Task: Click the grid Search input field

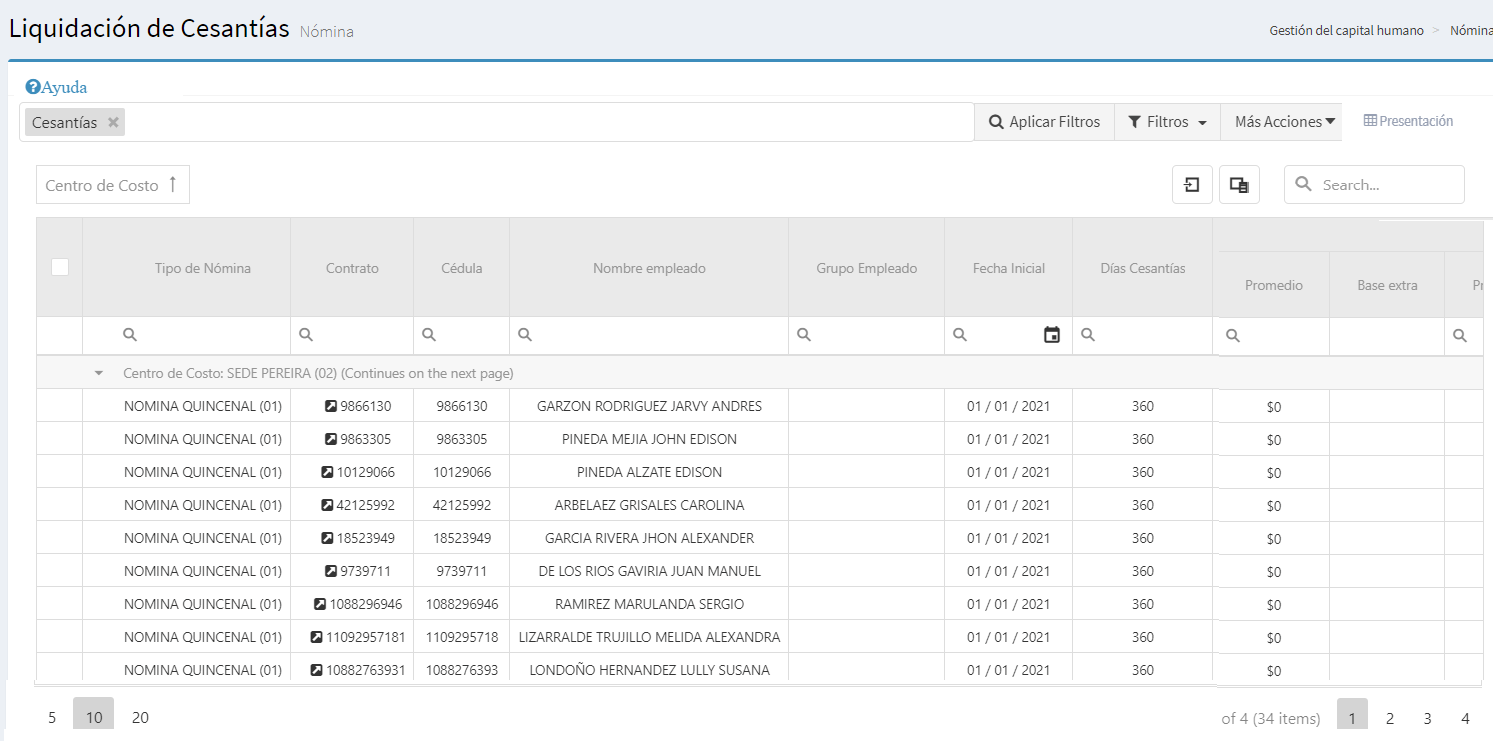Action: (1386, 185)
